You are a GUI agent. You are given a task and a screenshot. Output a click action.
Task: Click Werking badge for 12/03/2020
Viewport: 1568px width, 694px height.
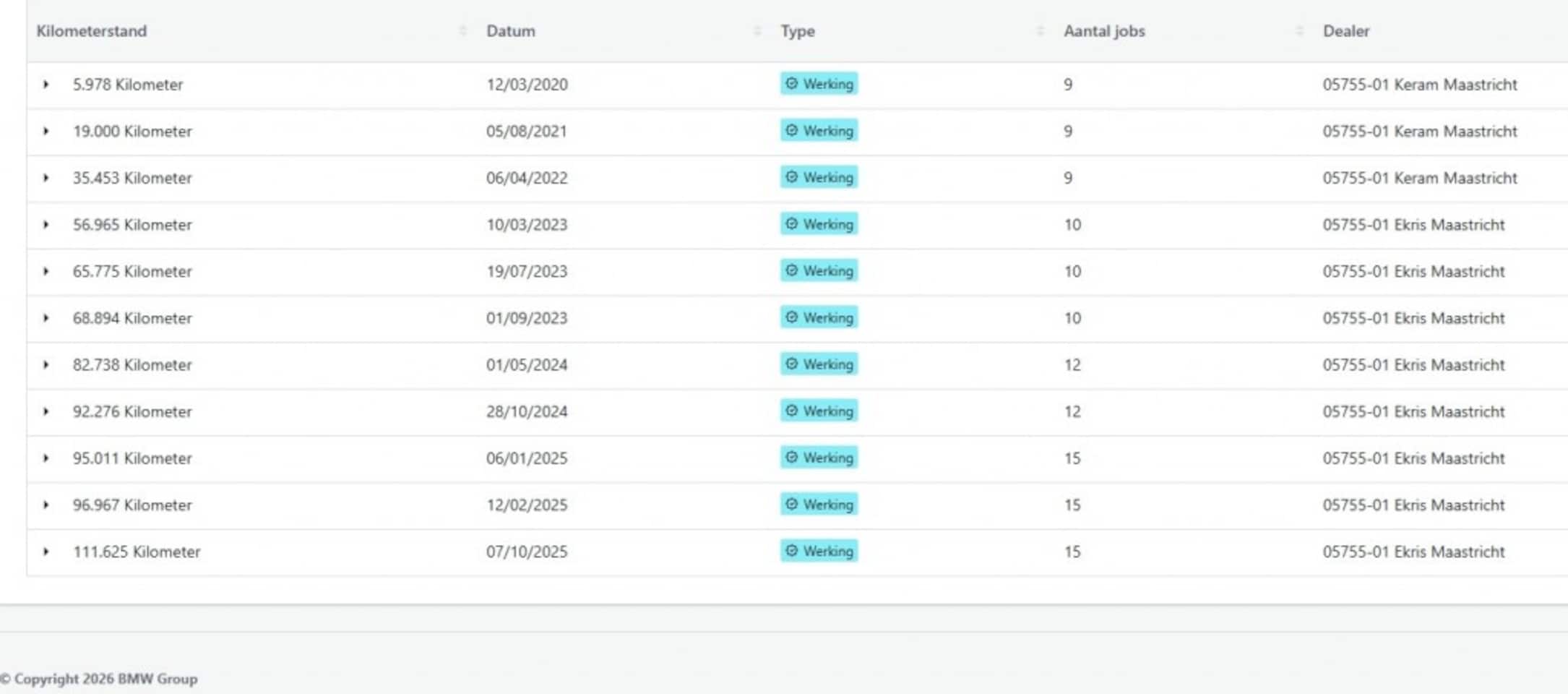pyautogui.click(x=819, y=84)
